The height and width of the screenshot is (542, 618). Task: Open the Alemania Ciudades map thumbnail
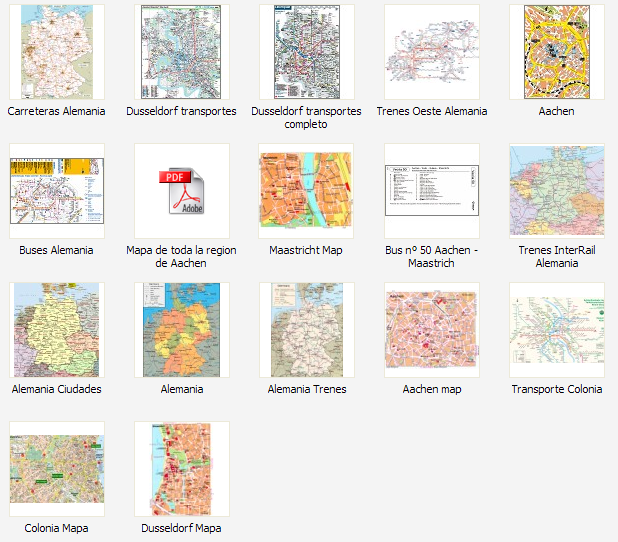(56, 329)
